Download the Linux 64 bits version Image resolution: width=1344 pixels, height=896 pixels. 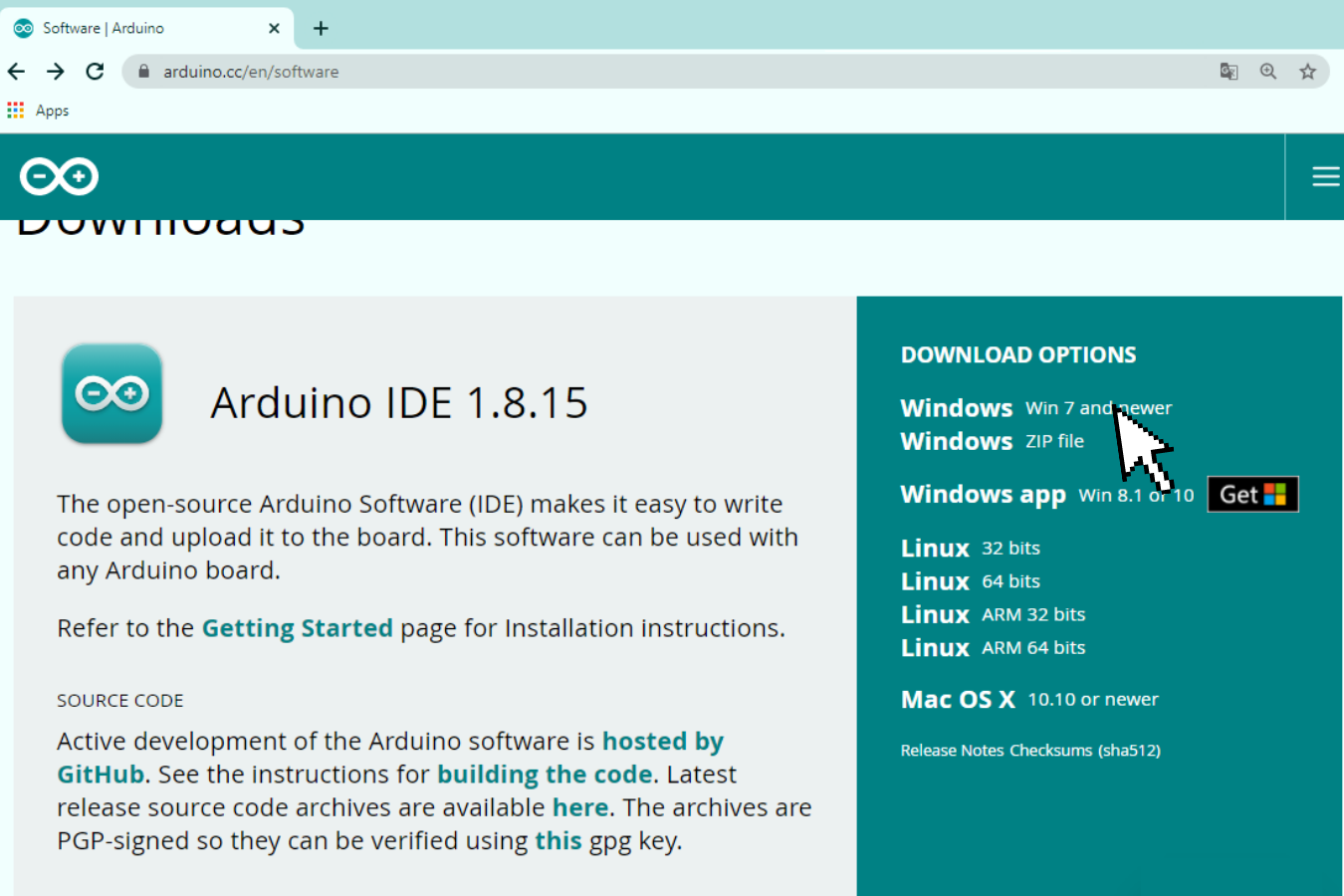point(970,580)
